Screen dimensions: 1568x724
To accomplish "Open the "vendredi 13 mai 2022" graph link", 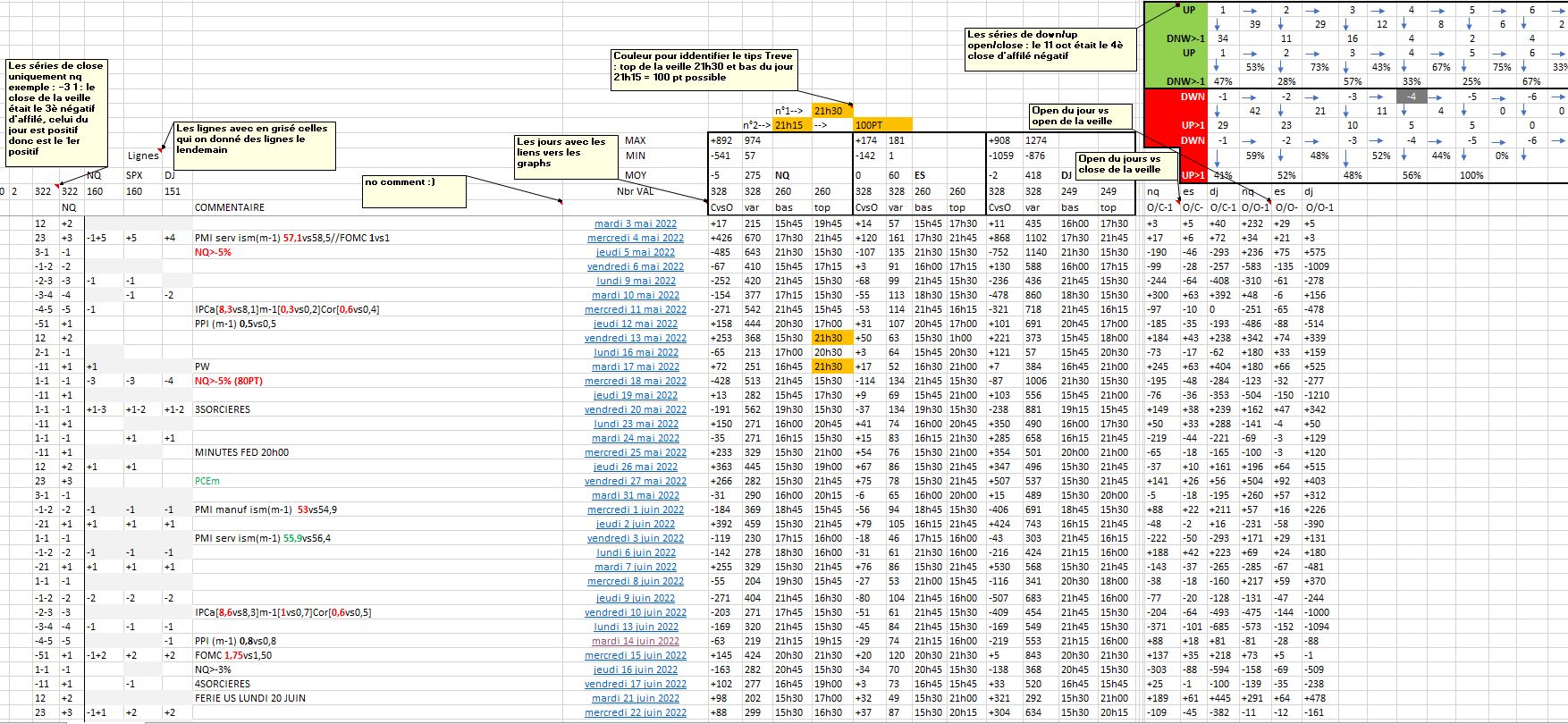I will [x=635, y=338].
